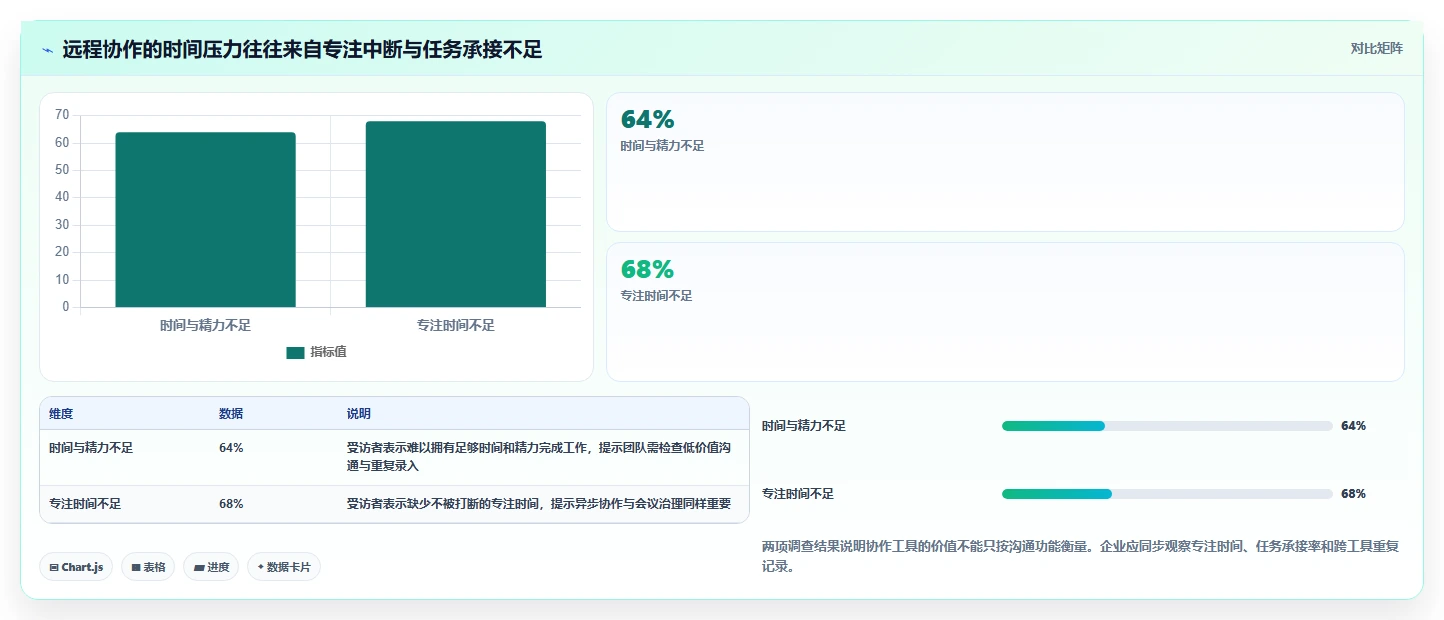Click y-axis value 70 on chart
Image resolution: width=1444 pixels, height=620 pixels.
[62, 115]
